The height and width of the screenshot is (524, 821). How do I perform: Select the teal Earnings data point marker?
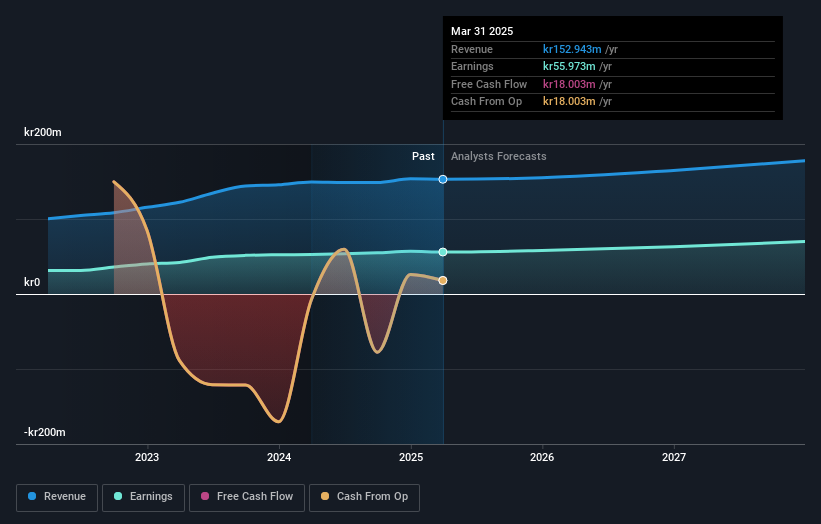443,252
